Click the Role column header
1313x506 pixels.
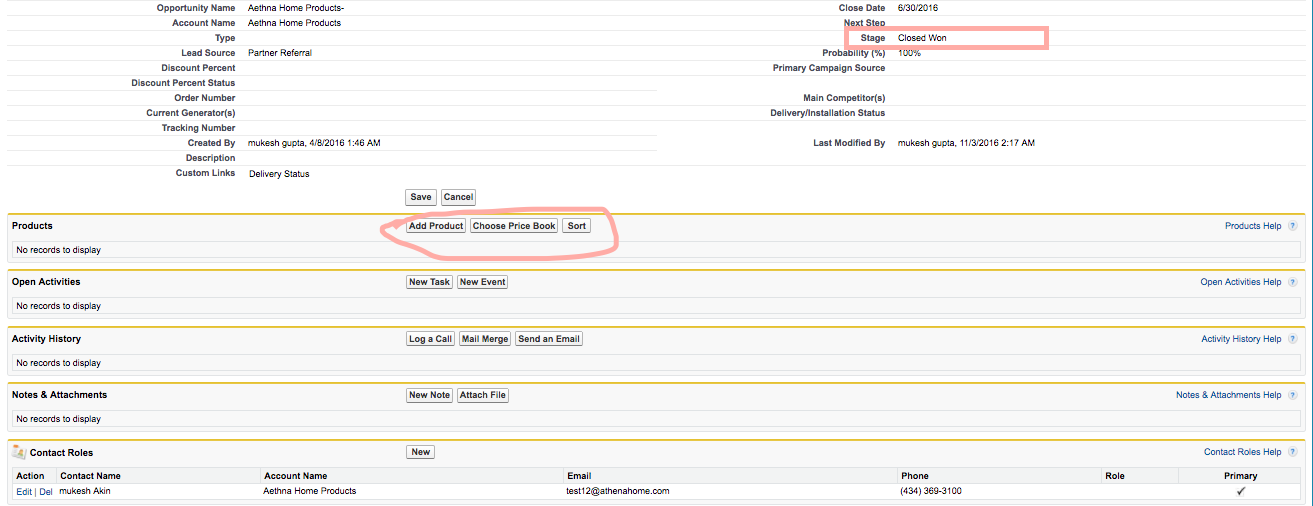pos(1116,476)
